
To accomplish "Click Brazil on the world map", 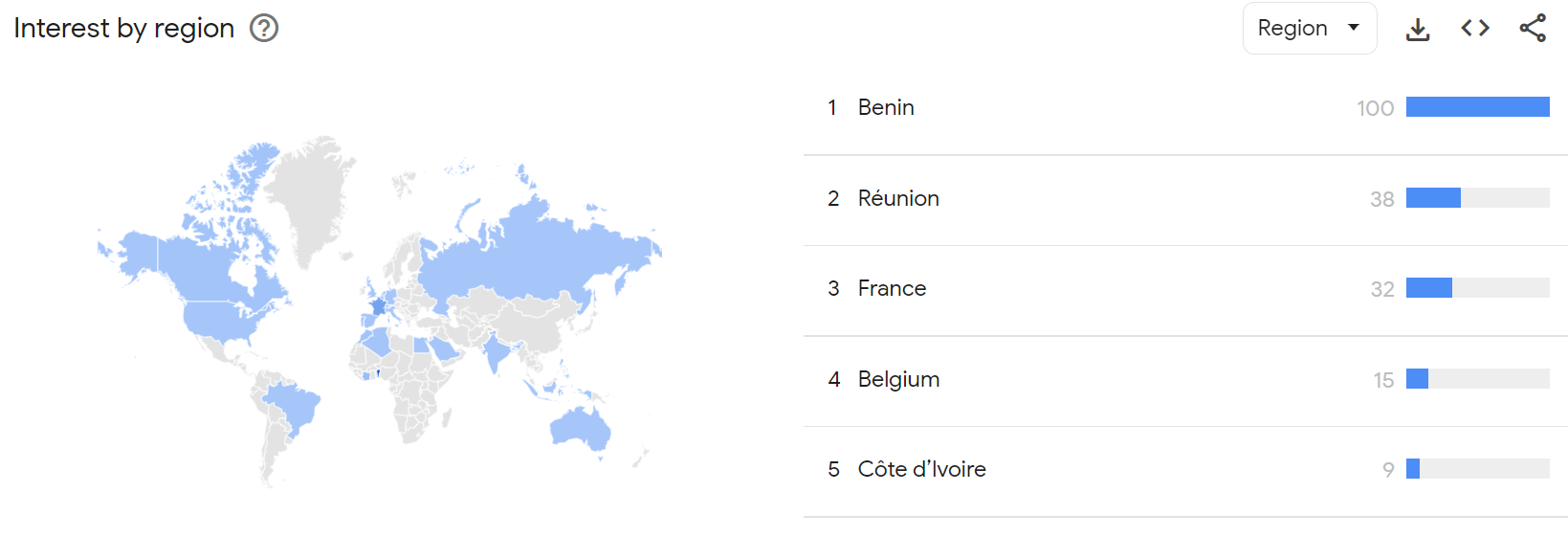I will pyautogui.click(x=292, y=407).
